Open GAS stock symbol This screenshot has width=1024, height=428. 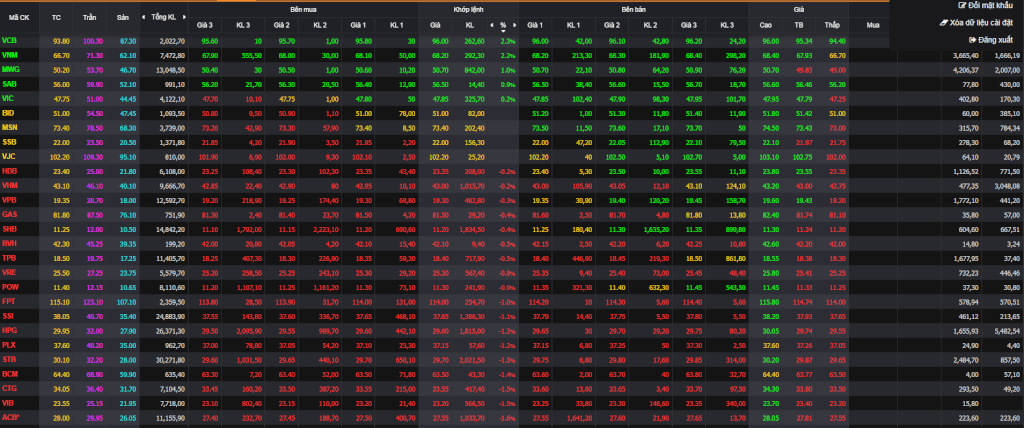point(9,214)
